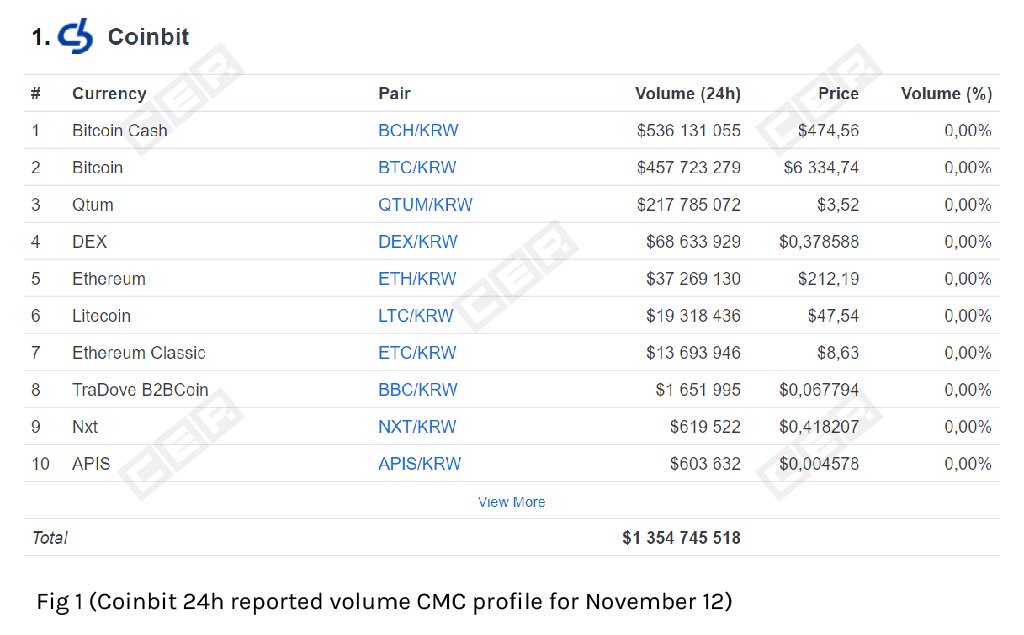Open the APIS/KRW trading pair link
Image resolution: width=1024 pixels, height=635 pixels.
[419, 463]
